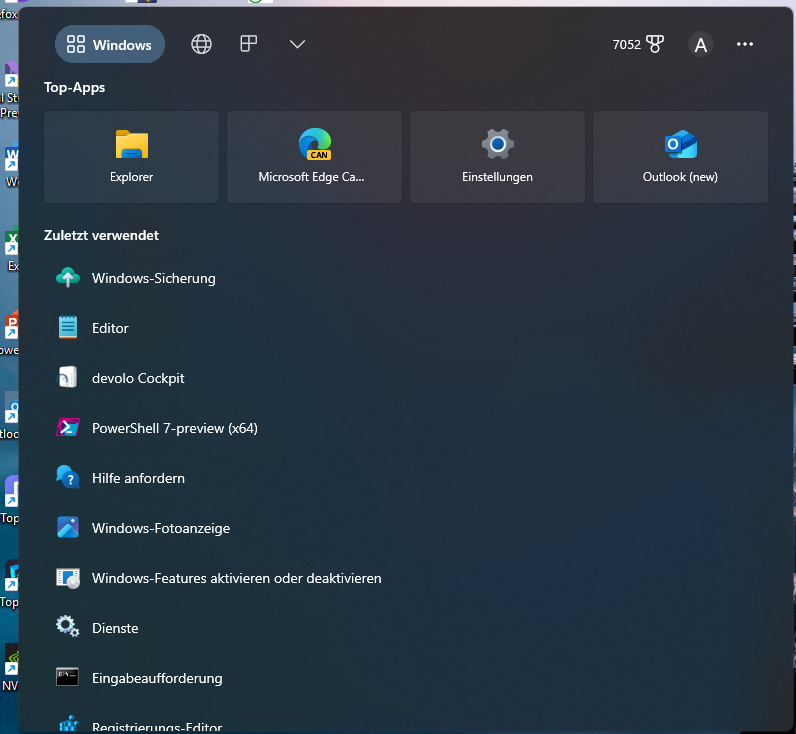The image size is (796, 734).
Task: Open Outlook (new) tile
Action: [x=680, y=157]
